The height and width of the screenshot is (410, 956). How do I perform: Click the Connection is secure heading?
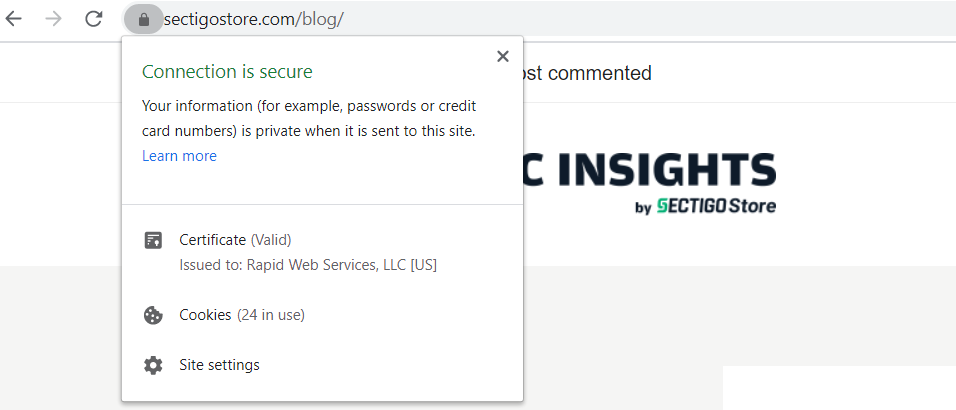[x=227, y=72]
